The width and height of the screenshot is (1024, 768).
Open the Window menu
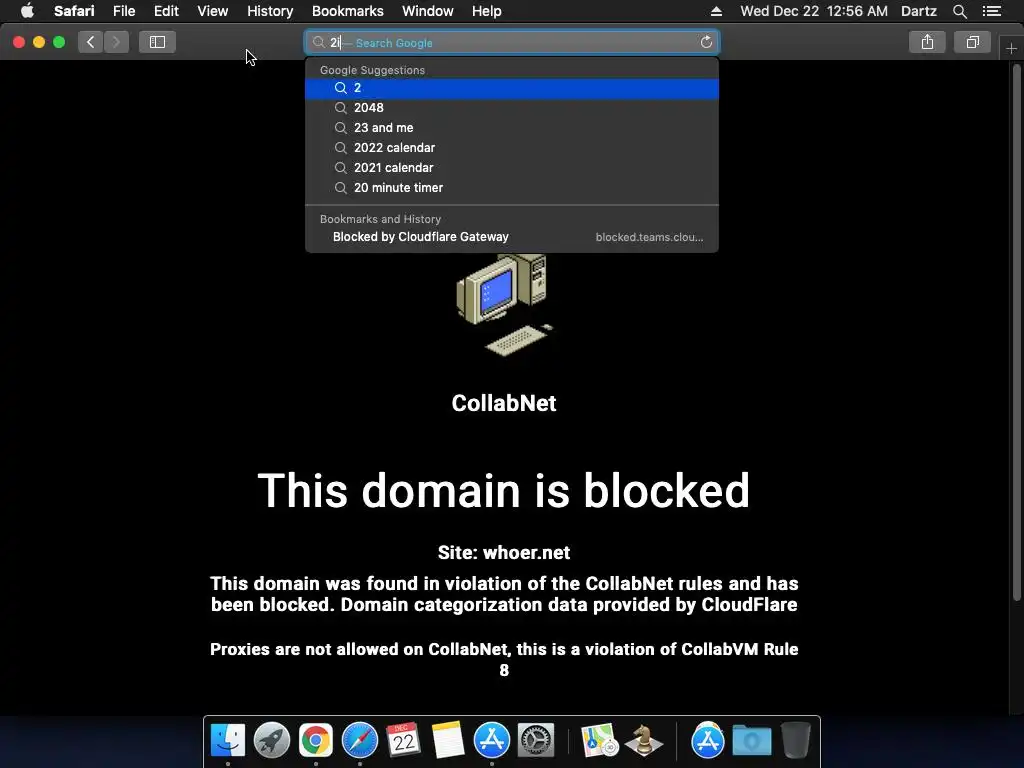point(427,11)
